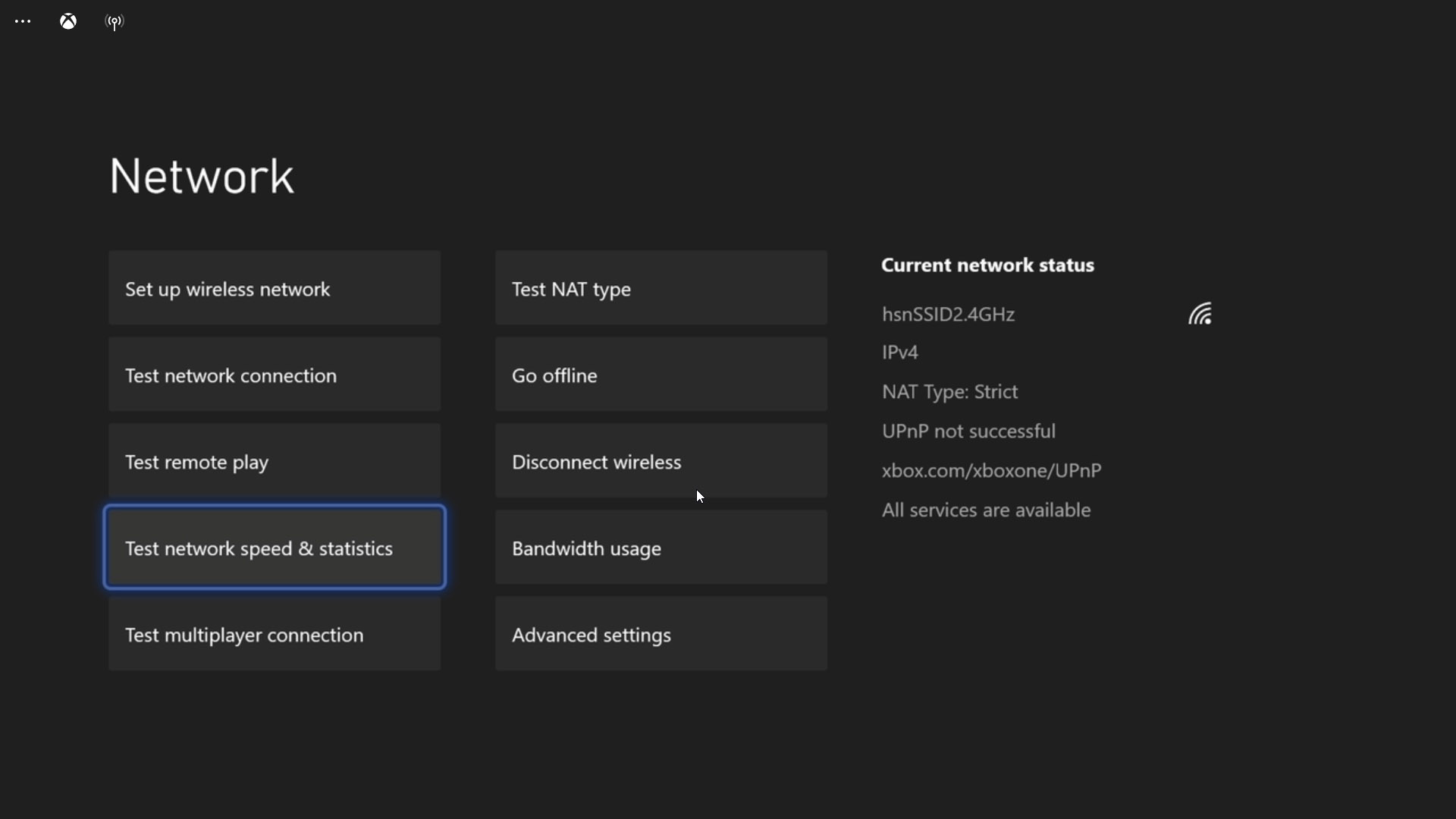Open the more options ellipsis menu

point(23,21)
